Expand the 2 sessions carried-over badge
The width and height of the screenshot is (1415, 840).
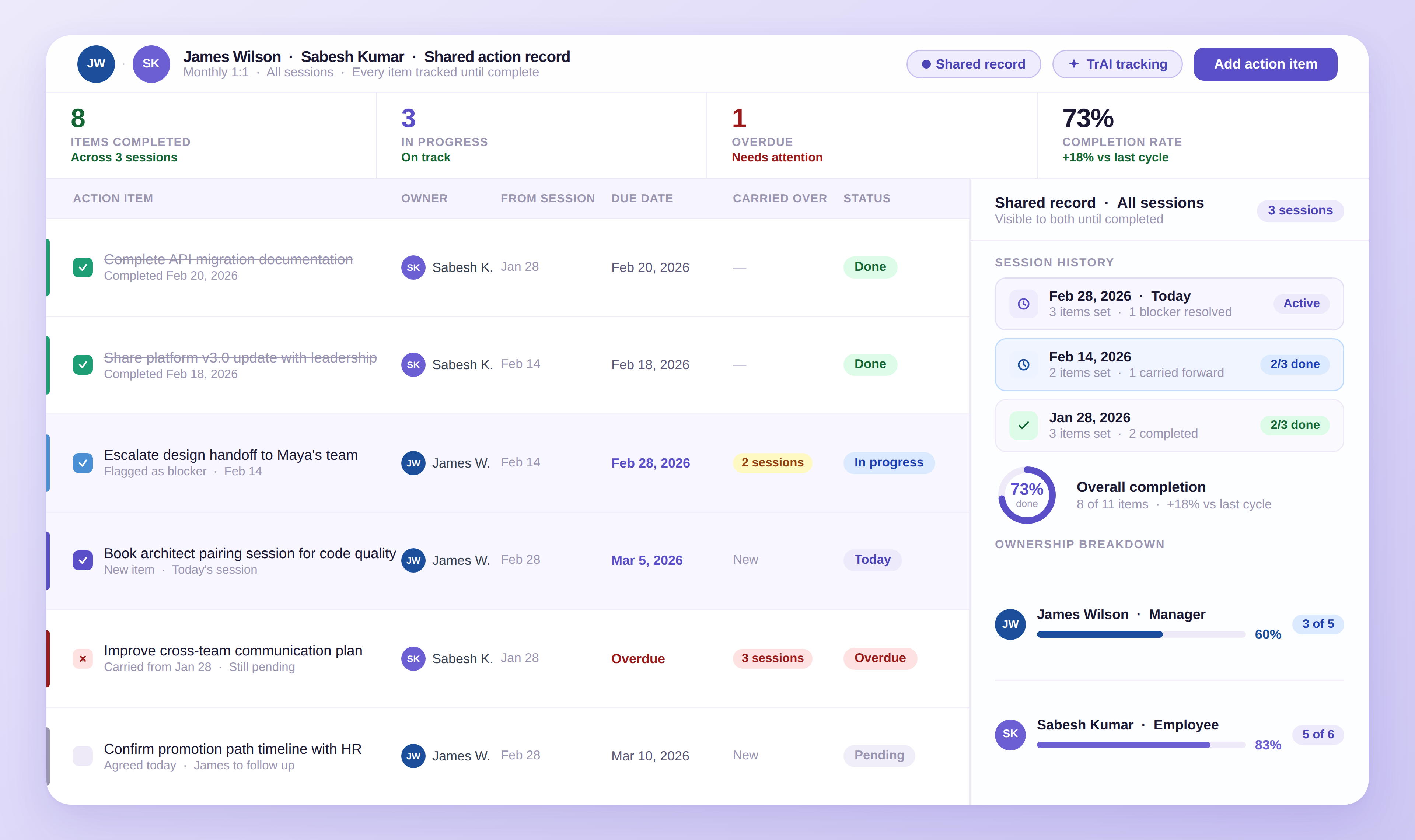click(x=772, y=462)
